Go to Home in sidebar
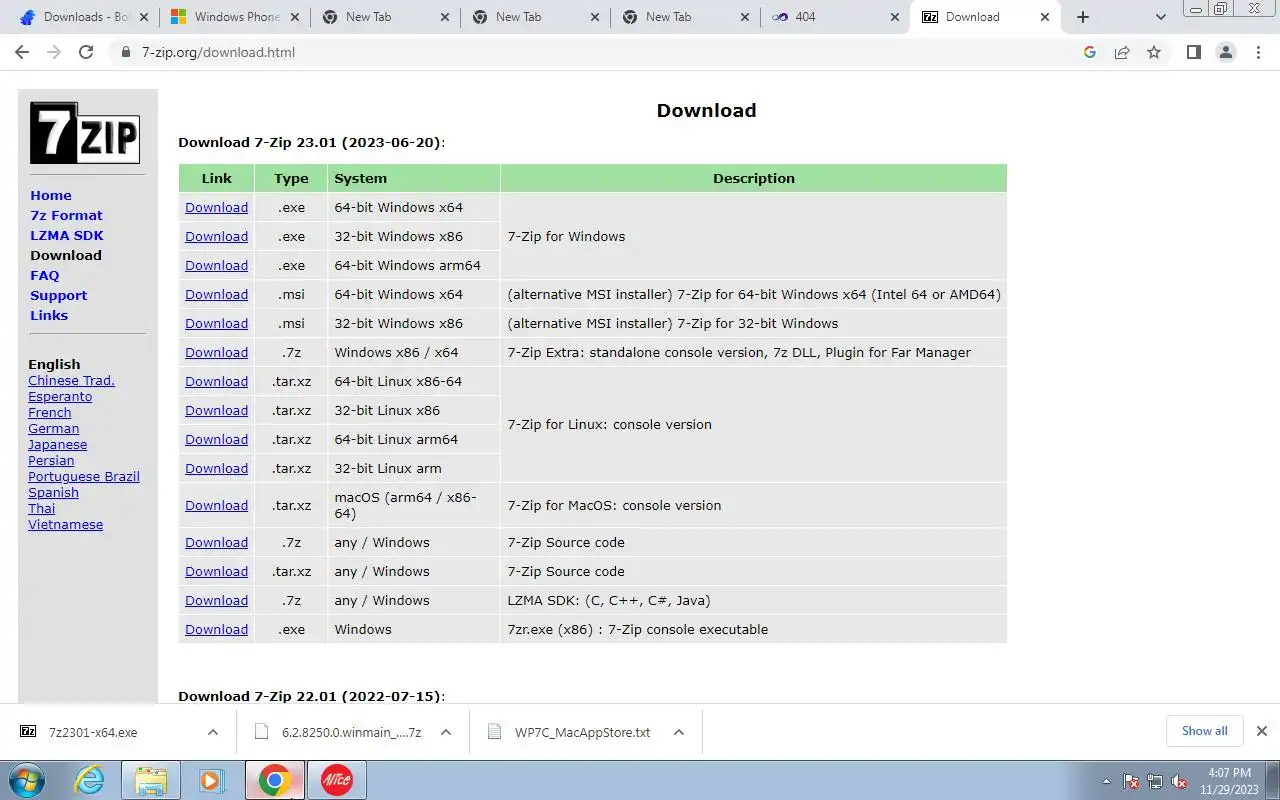Screen dimensions: 1280x800 (x=51, y=195)
